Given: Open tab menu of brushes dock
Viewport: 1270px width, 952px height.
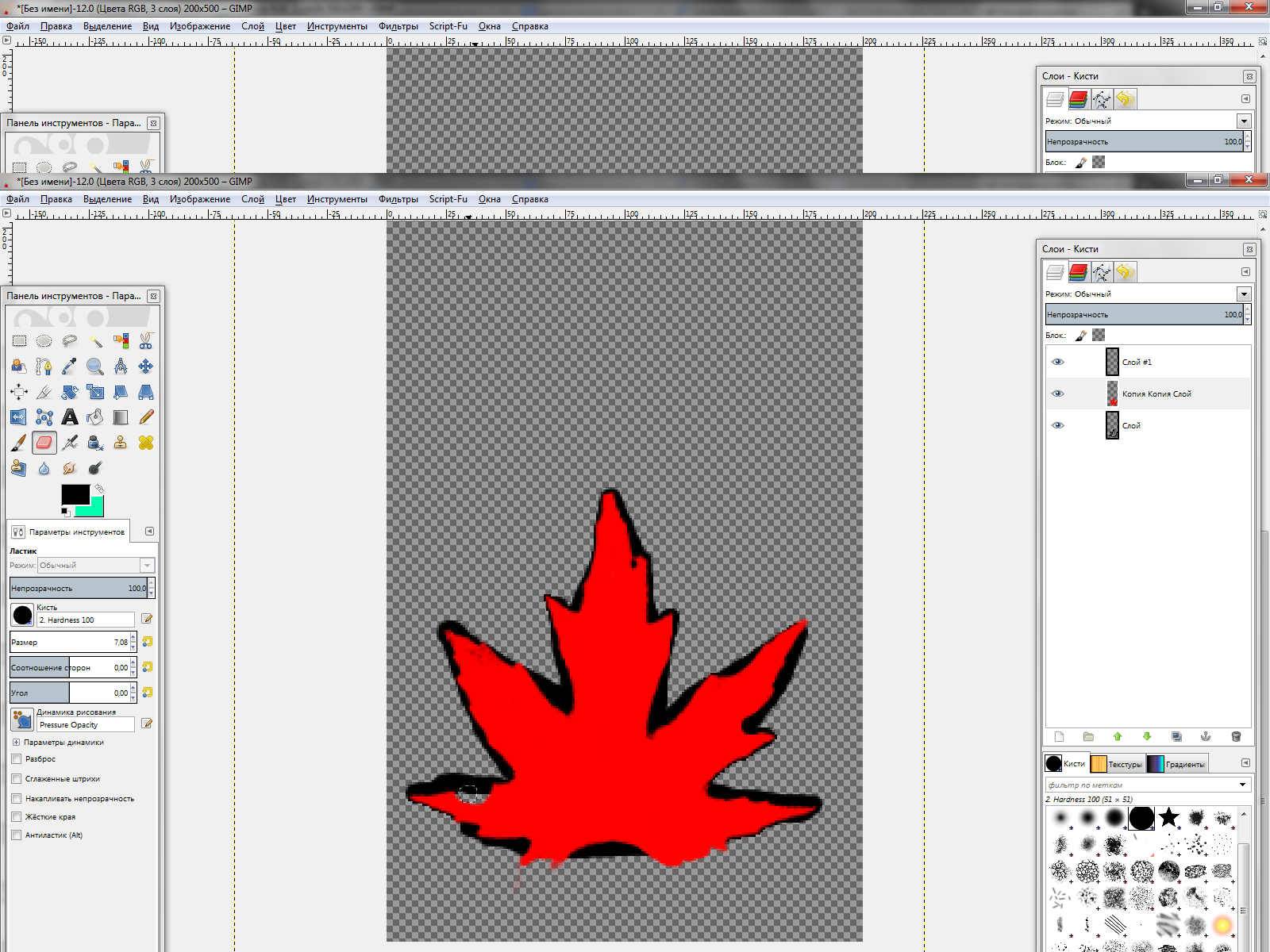Looking at the screenshot, I should click(1245, 763).
